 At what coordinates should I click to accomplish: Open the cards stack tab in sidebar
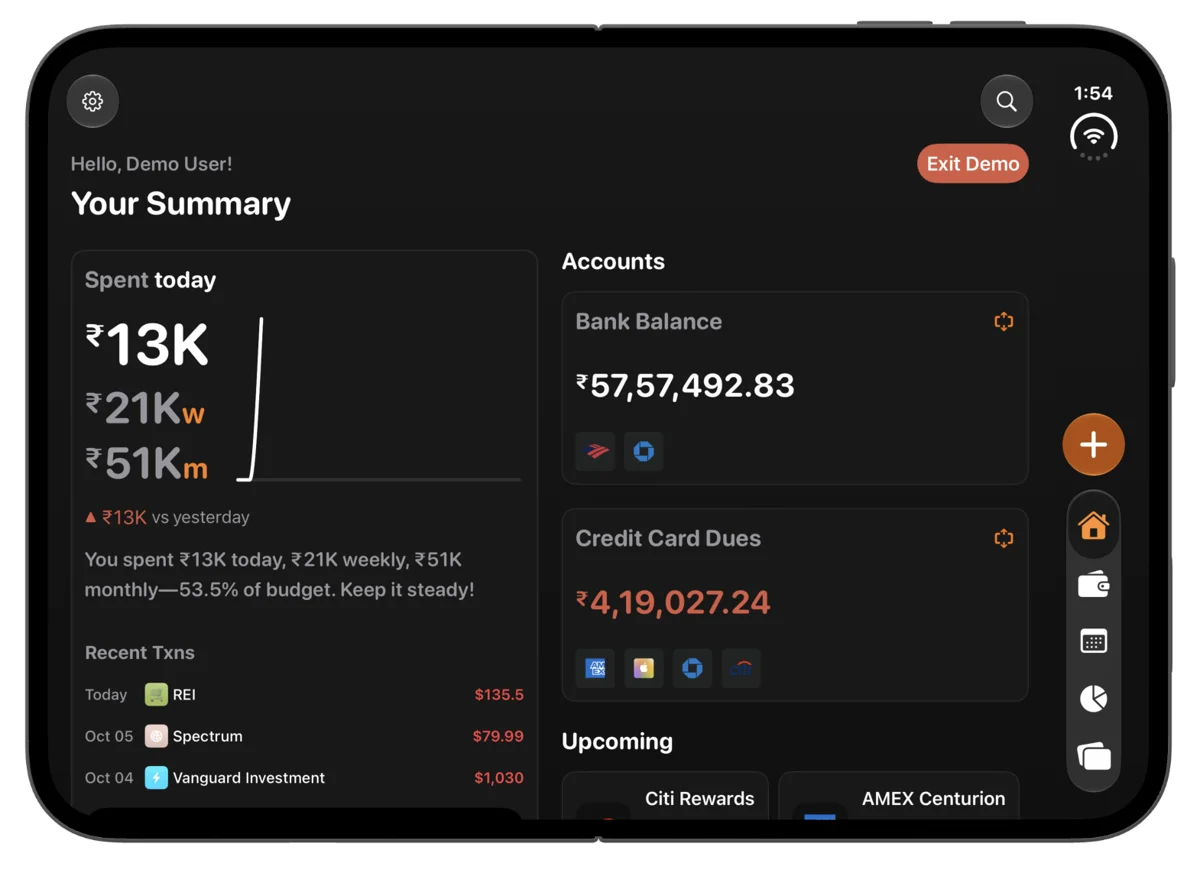point(1093,756)
